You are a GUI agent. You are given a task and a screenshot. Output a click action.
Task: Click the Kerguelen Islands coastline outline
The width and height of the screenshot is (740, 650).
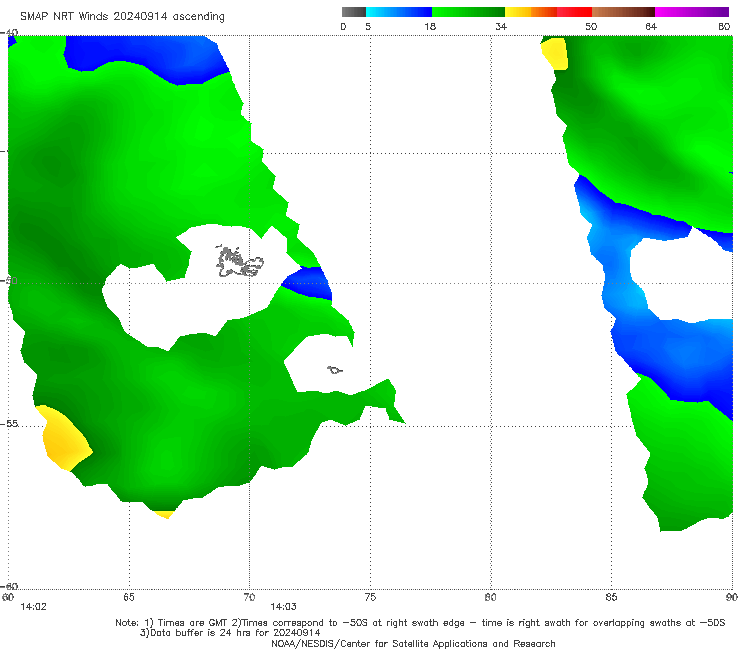click(x=239, y=261)
